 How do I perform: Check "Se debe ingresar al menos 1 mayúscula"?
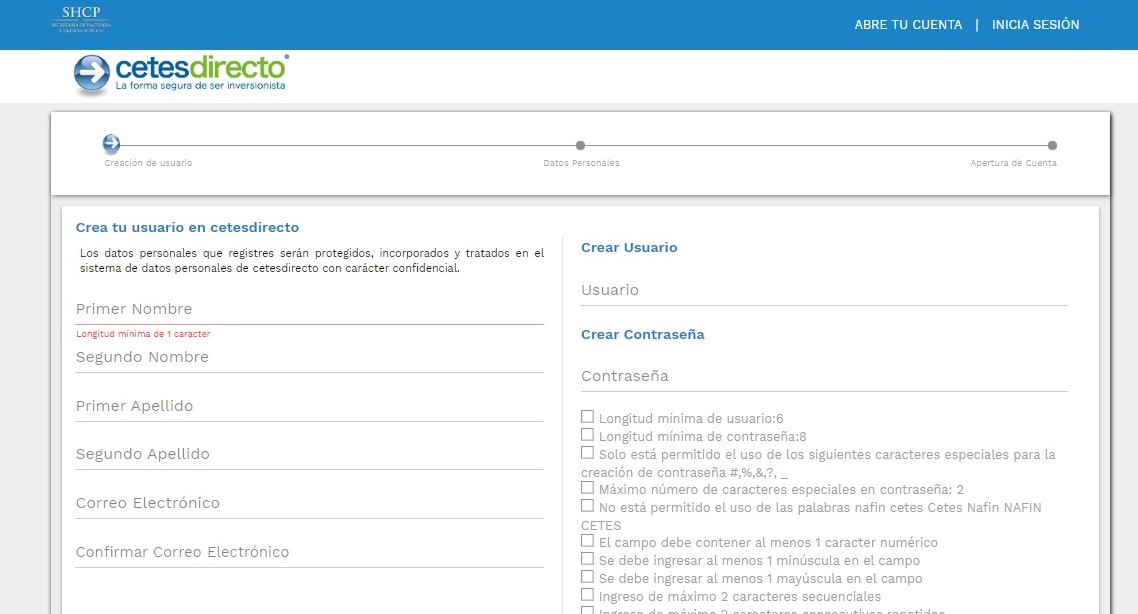(587, 577)
